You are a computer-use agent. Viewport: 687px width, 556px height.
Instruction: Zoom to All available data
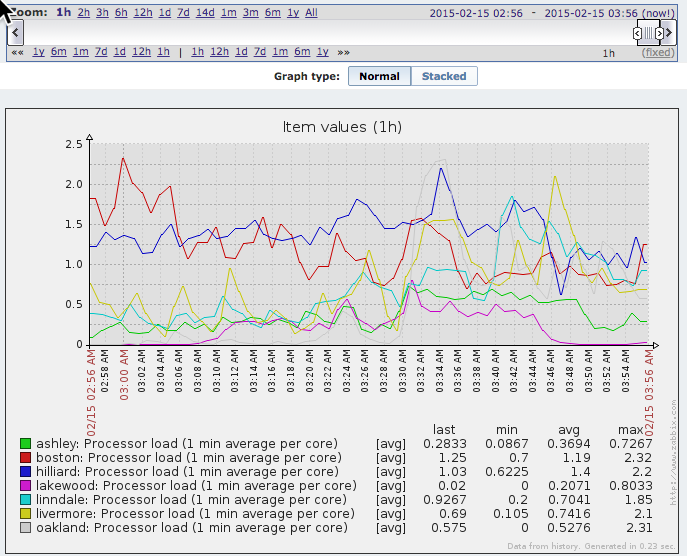(311, 13)
